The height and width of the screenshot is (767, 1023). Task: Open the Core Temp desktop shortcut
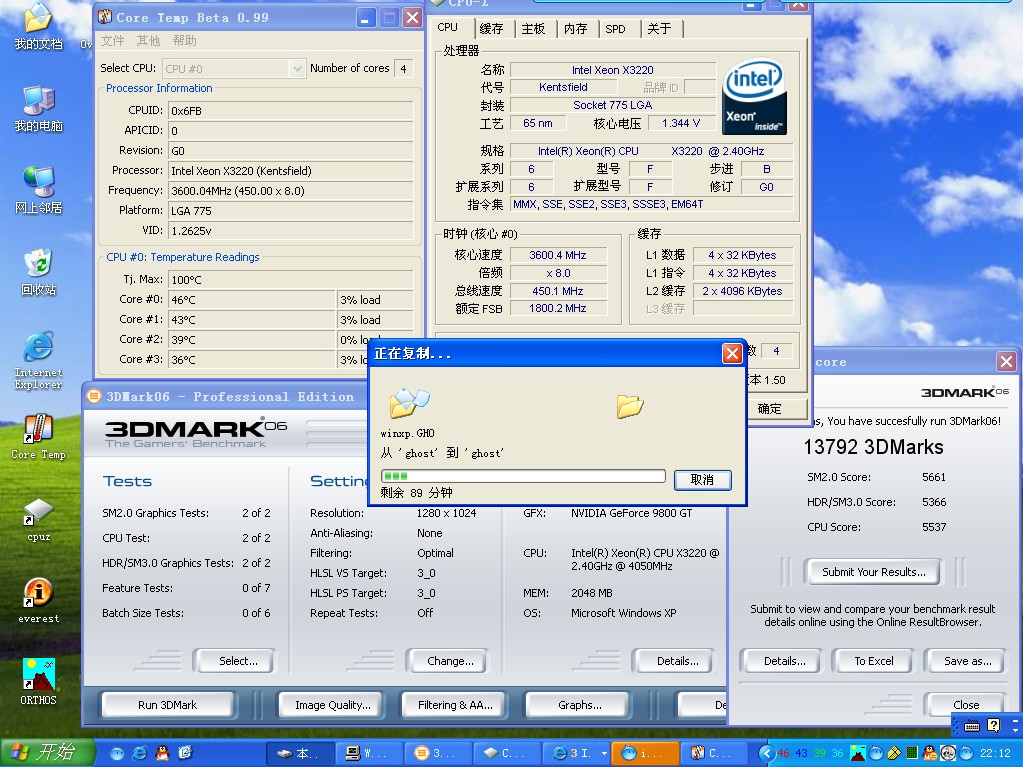pyautogui.click(x=38, y=437)
